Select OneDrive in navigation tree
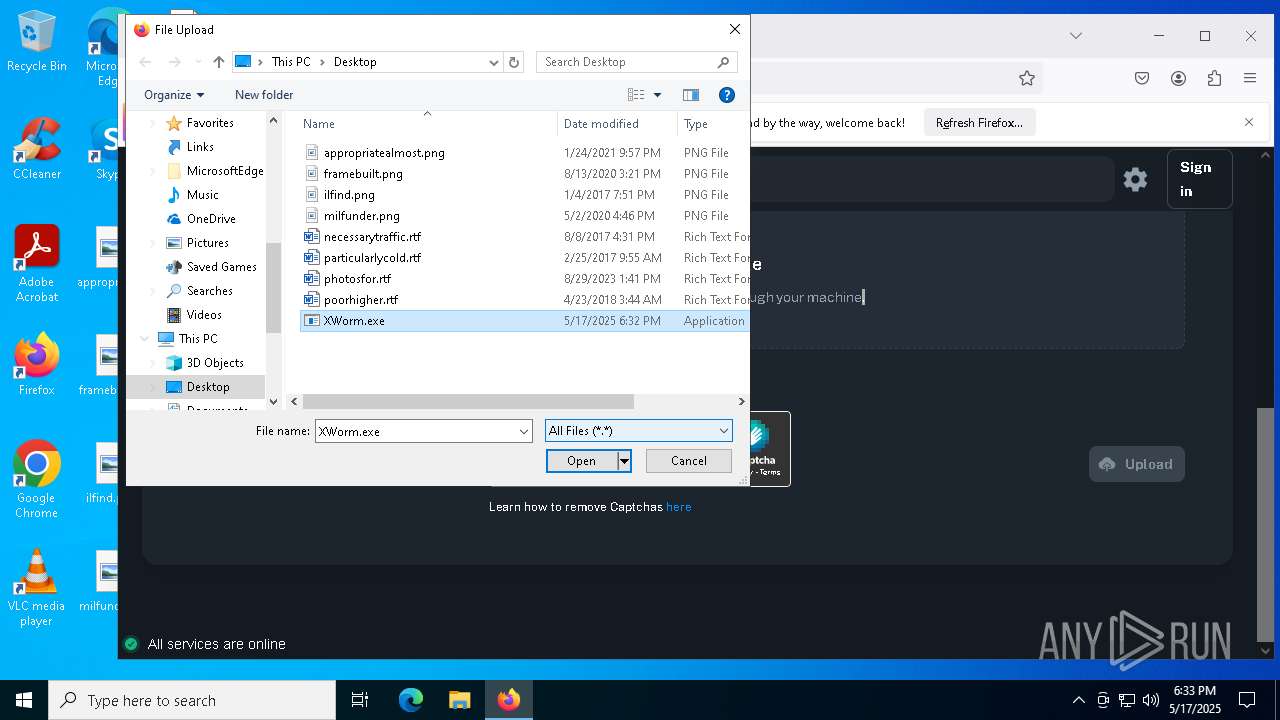This screenshot has height=720, width=1280. [211, 219]
